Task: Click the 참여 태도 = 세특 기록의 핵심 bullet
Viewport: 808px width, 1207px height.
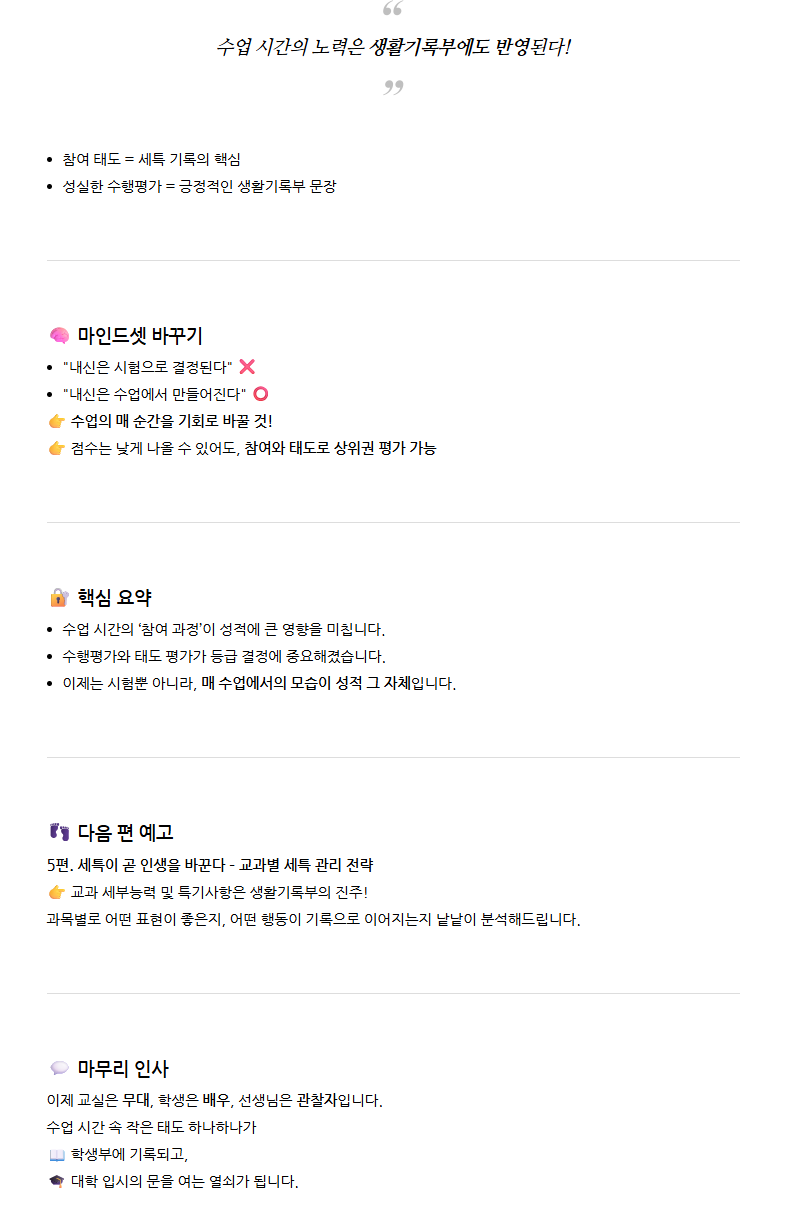Action: coord(151,159)
